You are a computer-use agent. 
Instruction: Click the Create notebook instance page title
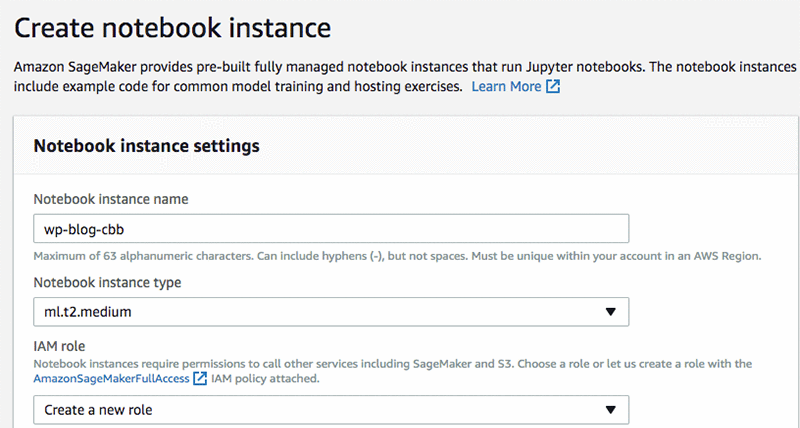click(x=172, y=27)
